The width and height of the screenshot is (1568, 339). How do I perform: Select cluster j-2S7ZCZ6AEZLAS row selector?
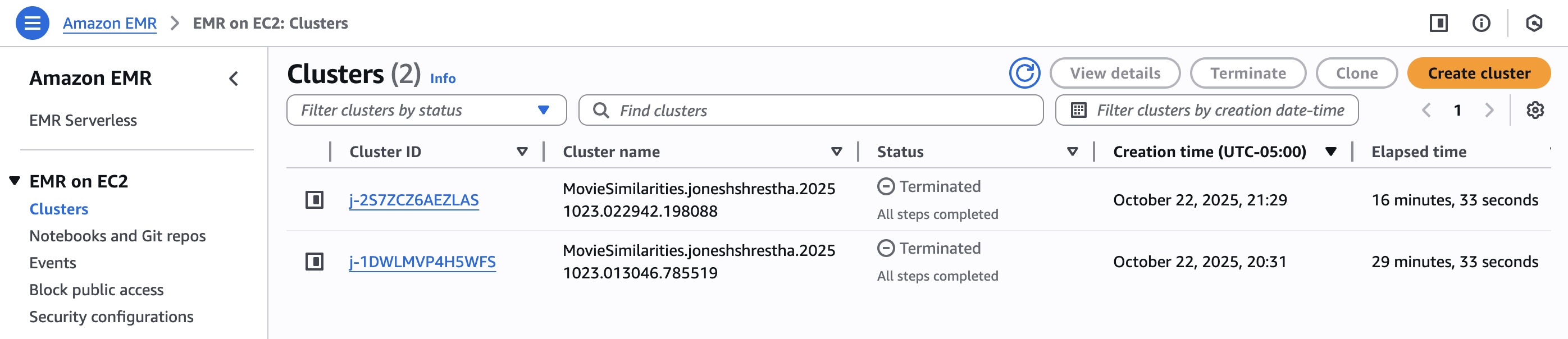tap(314, 200)
